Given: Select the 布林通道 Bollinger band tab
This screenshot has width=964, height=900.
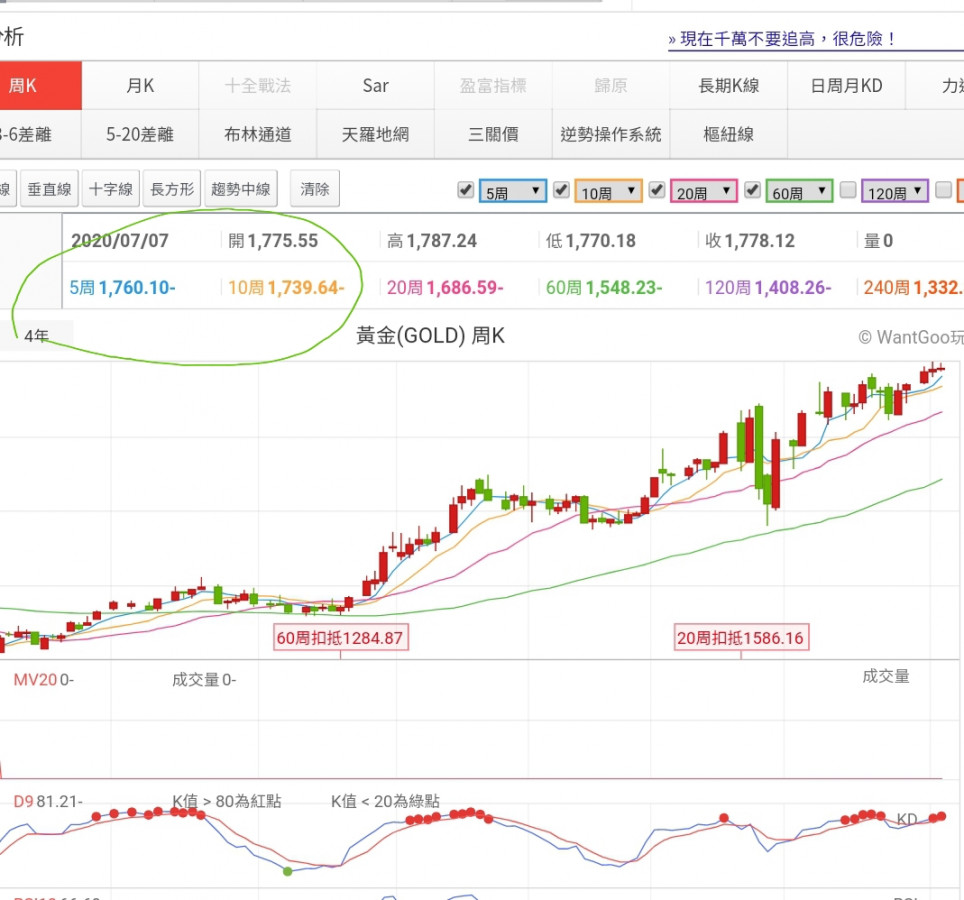Looking at the screenshot, I should click(258, 134).
